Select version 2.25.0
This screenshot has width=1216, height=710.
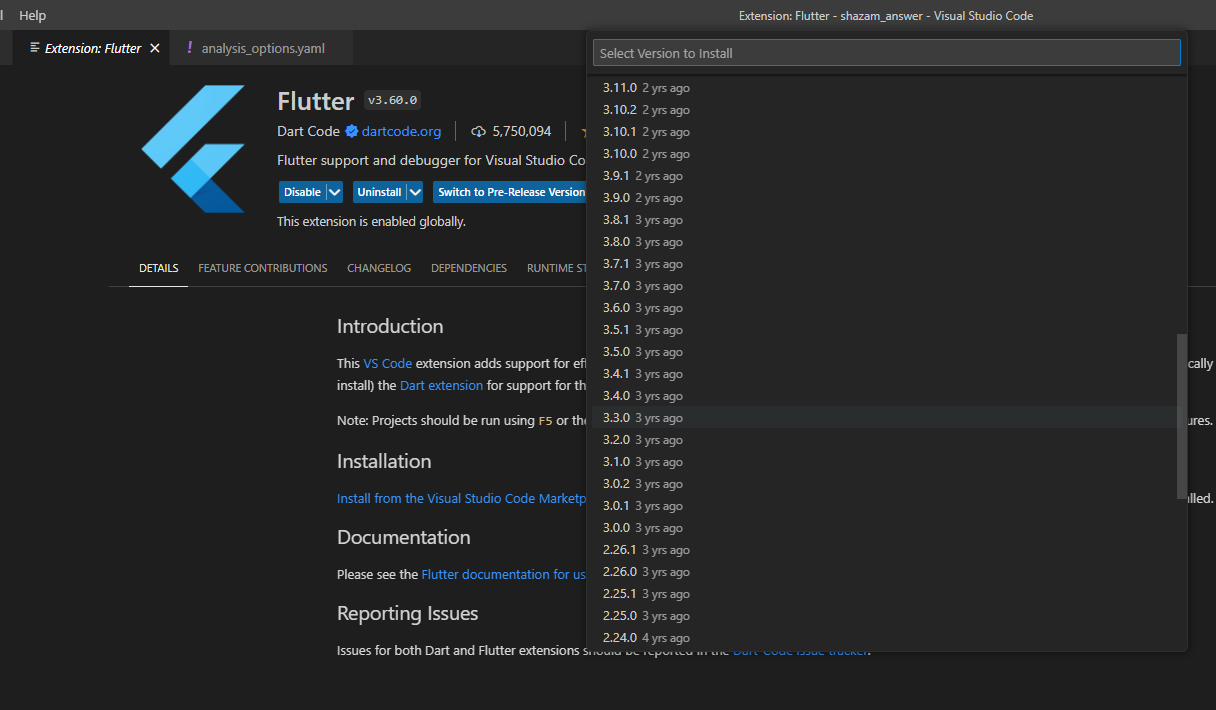887,616
